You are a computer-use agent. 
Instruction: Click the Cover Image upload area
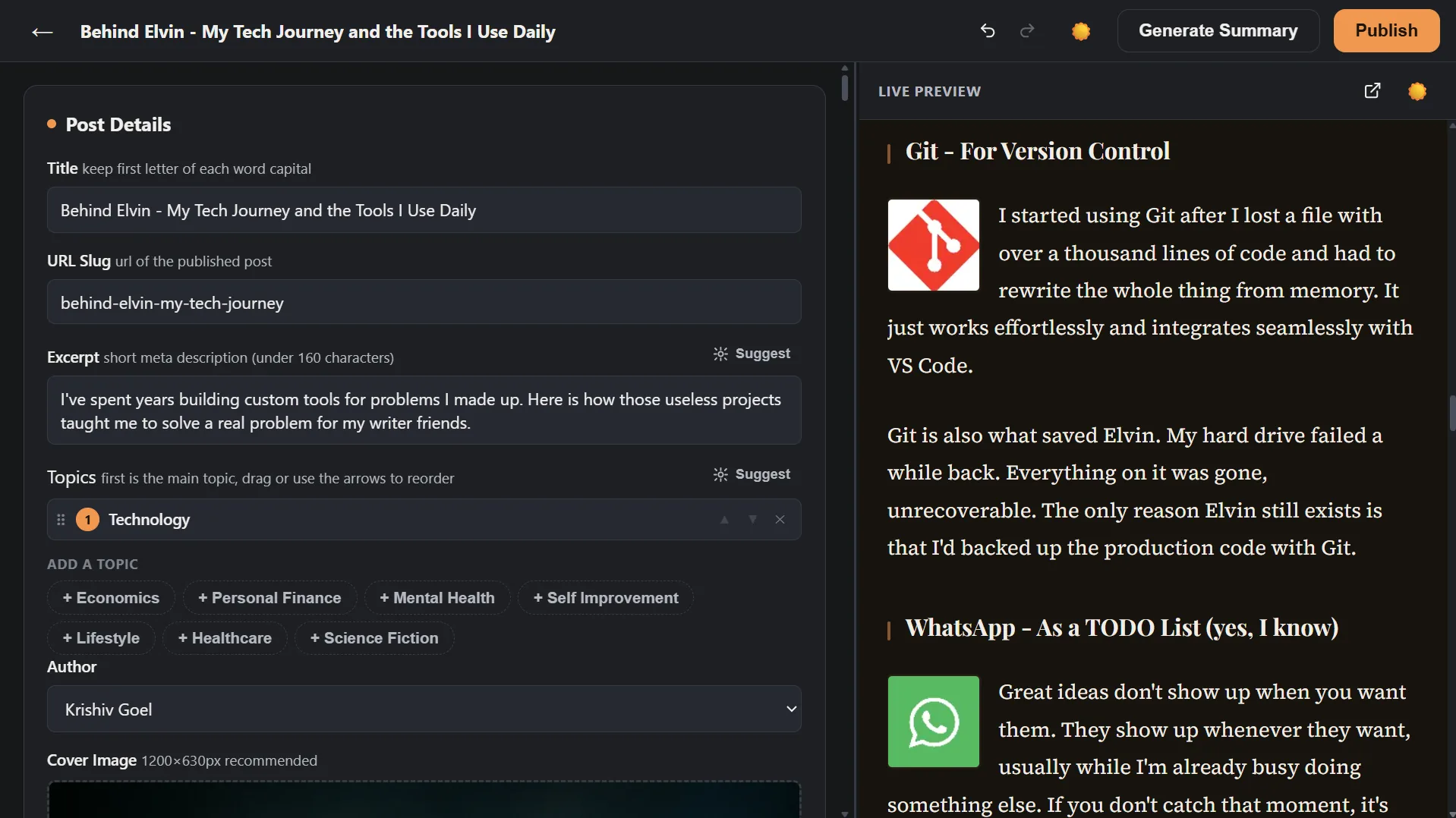pos(424,800)
